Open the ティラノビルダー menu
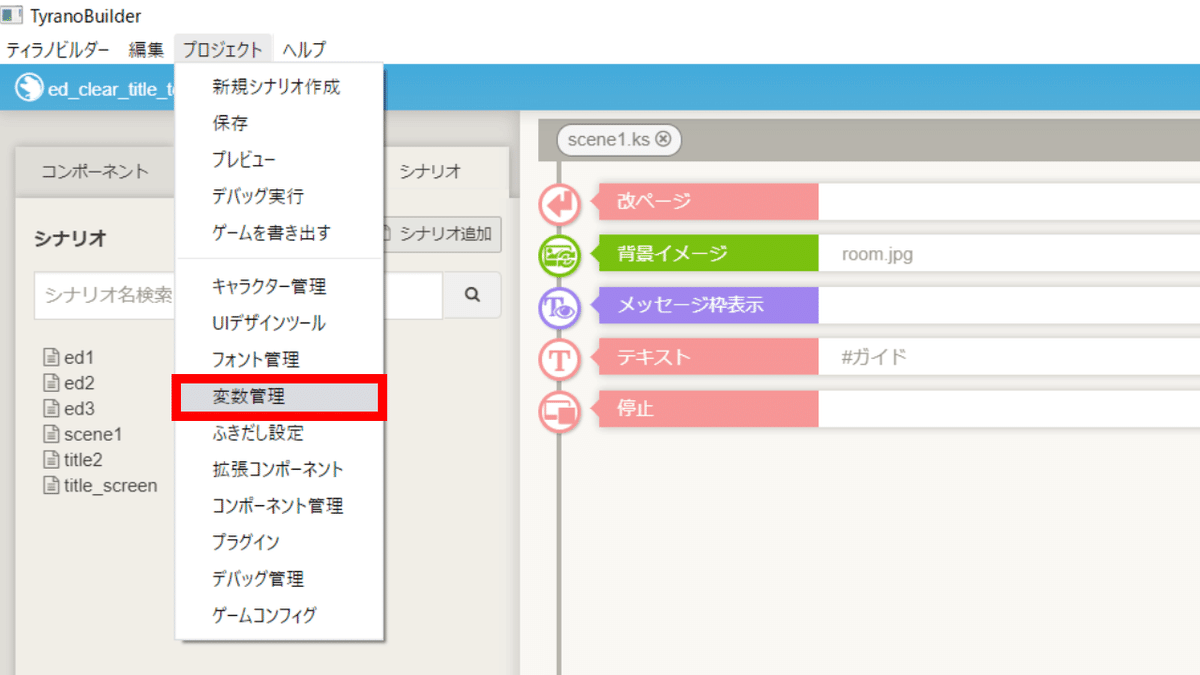The height and width of the screenshot is (675, 1200). click(57, 49)
